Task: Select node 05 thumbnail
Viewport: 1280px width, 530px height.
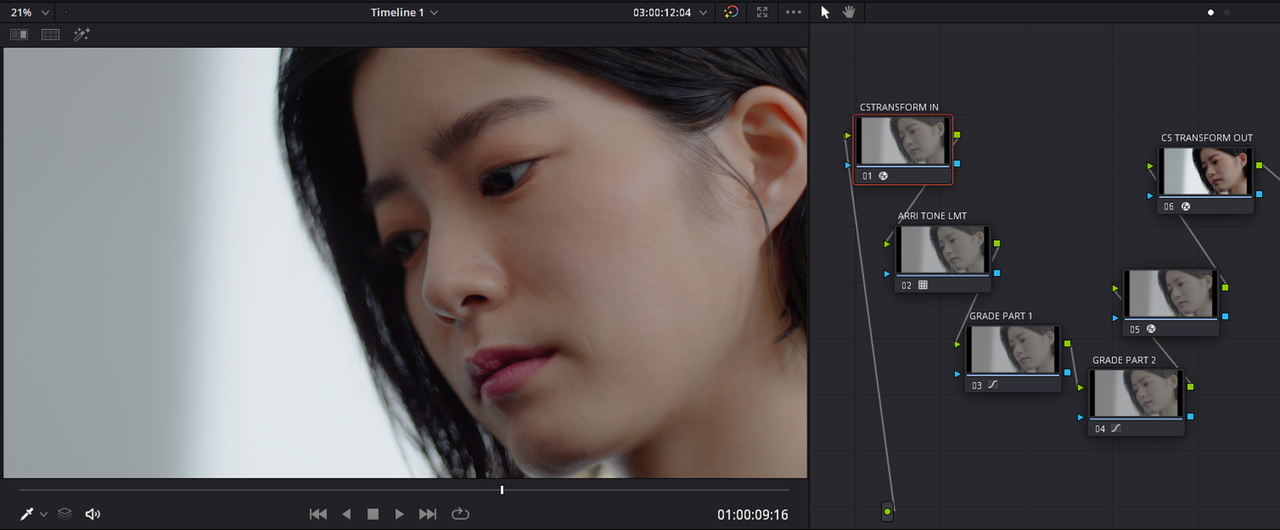Action: [1171, 293]
